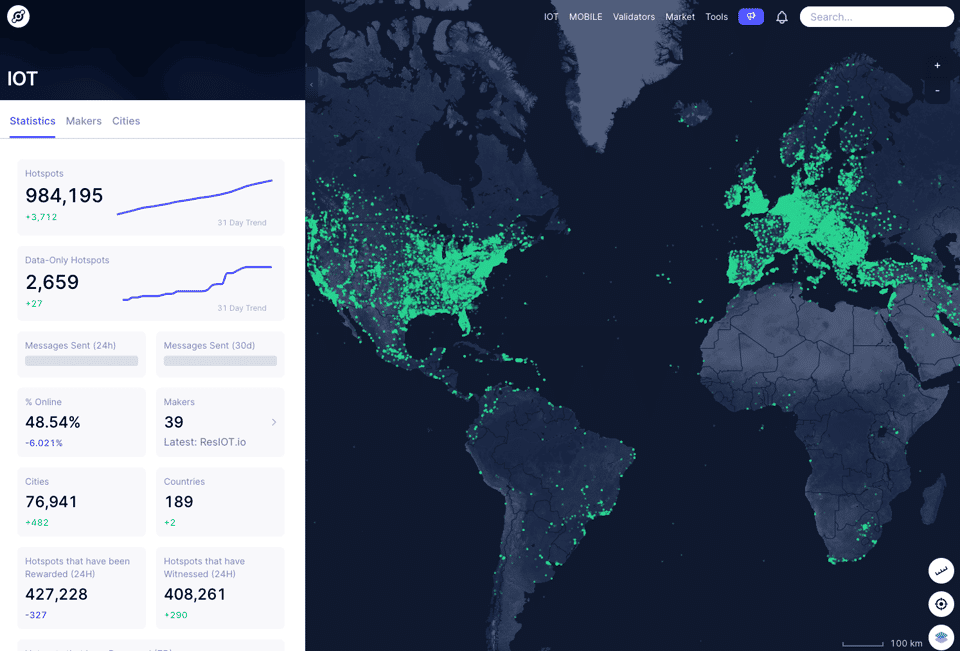960x651 pixels.
Task: Collapse the IOT side panel
Action: click(x=311, y=85)
